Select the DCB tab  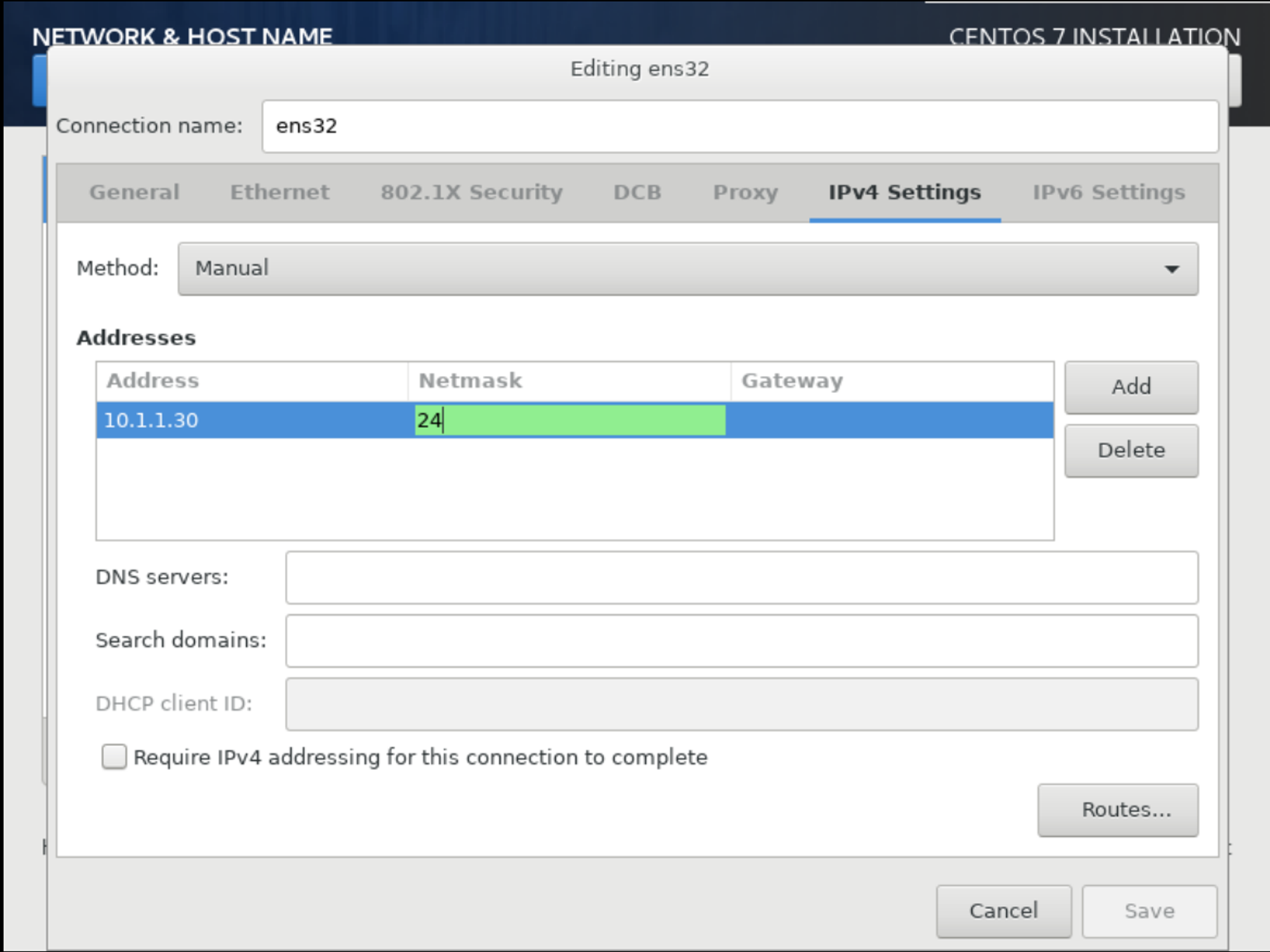[637, 192]
